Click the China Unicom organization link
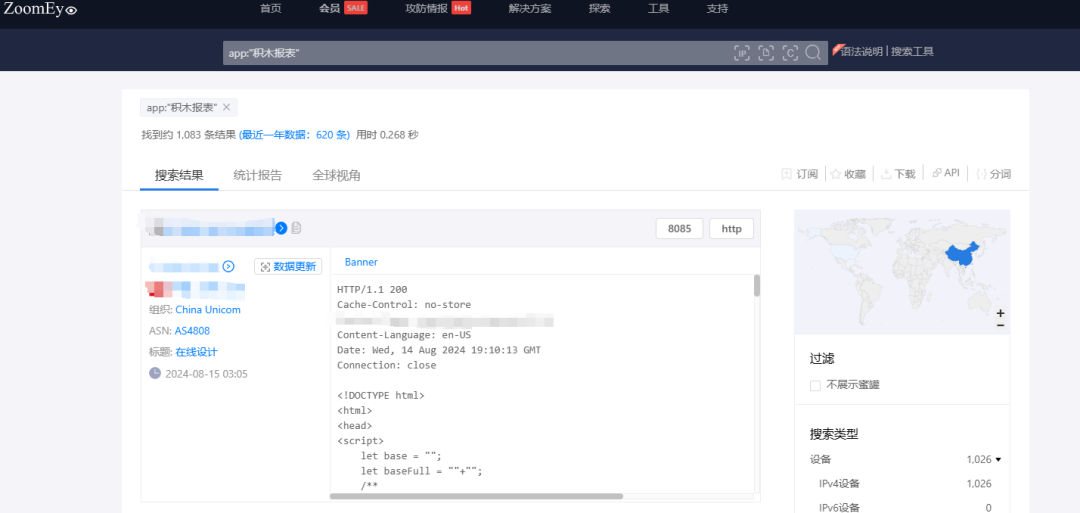Viewport: 1080px width, 513px height. click(x=208, y=310)
